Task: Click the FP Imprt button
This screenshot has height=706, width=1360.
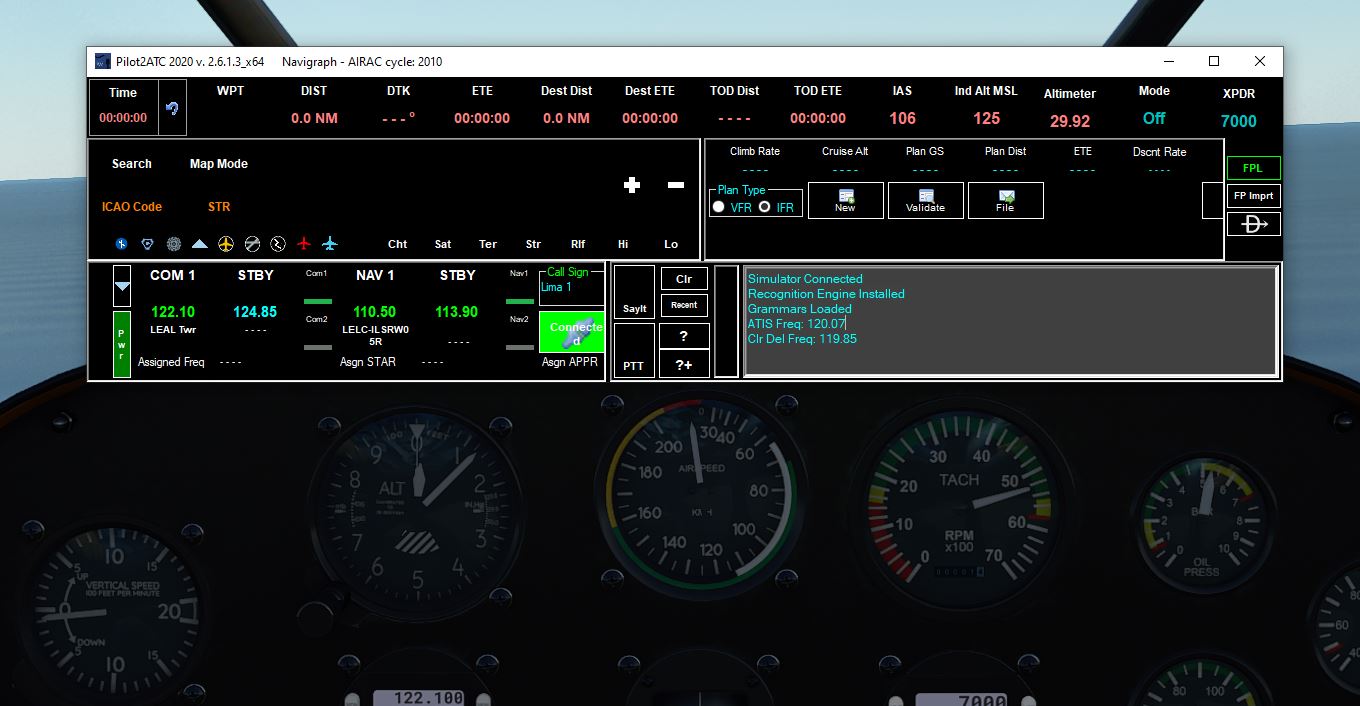Action: (1253, 196)
